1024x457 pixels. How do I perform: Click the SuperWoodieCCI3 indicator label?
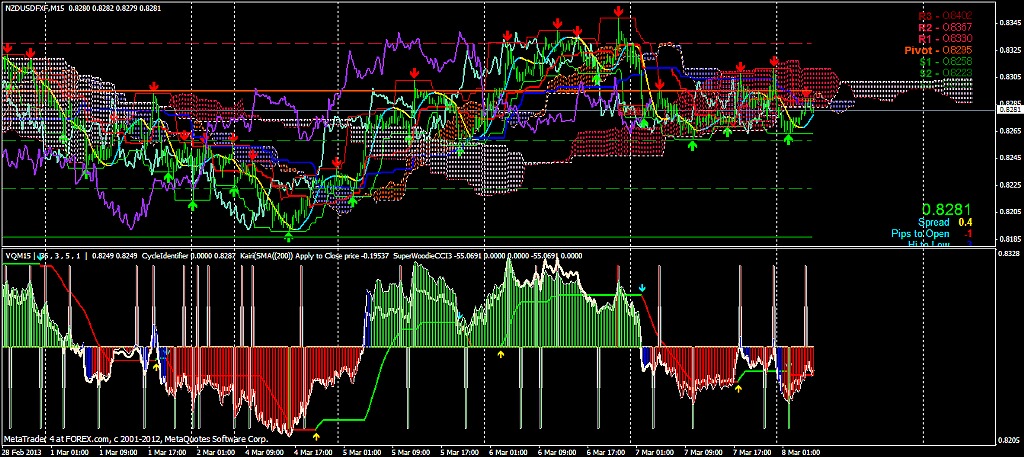pyautogui.click(x=424, y=256)
